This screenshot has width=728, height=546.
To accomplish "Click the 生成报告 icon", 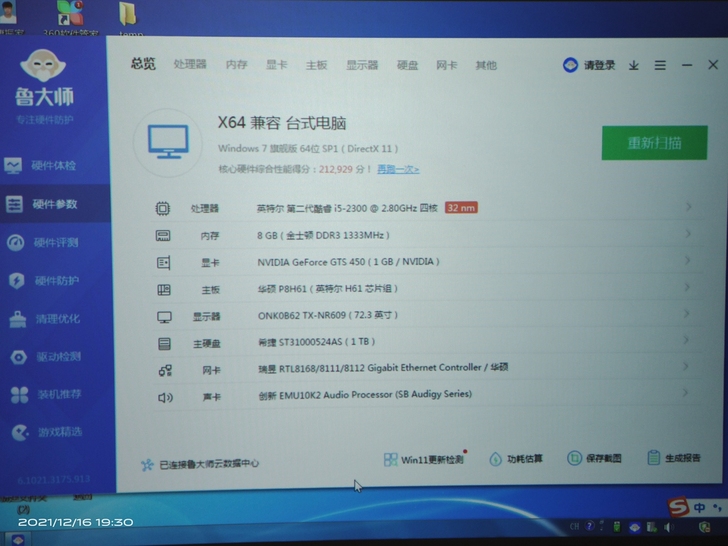I will [654, 458].
